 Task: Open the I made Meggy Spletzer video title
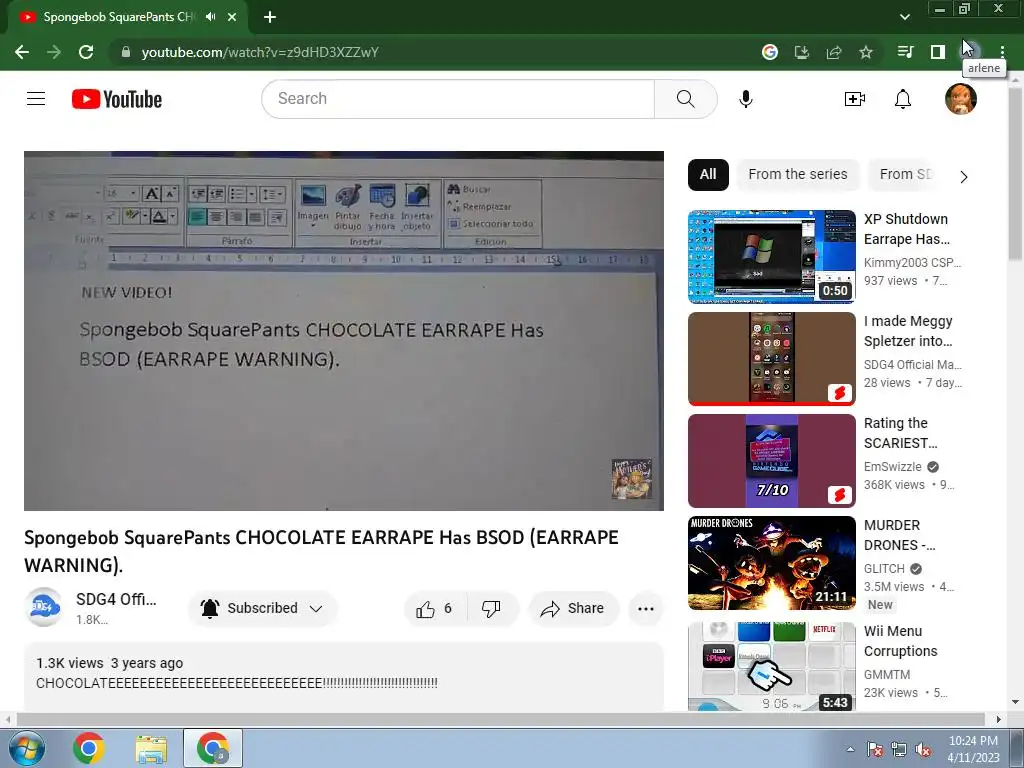908,331
